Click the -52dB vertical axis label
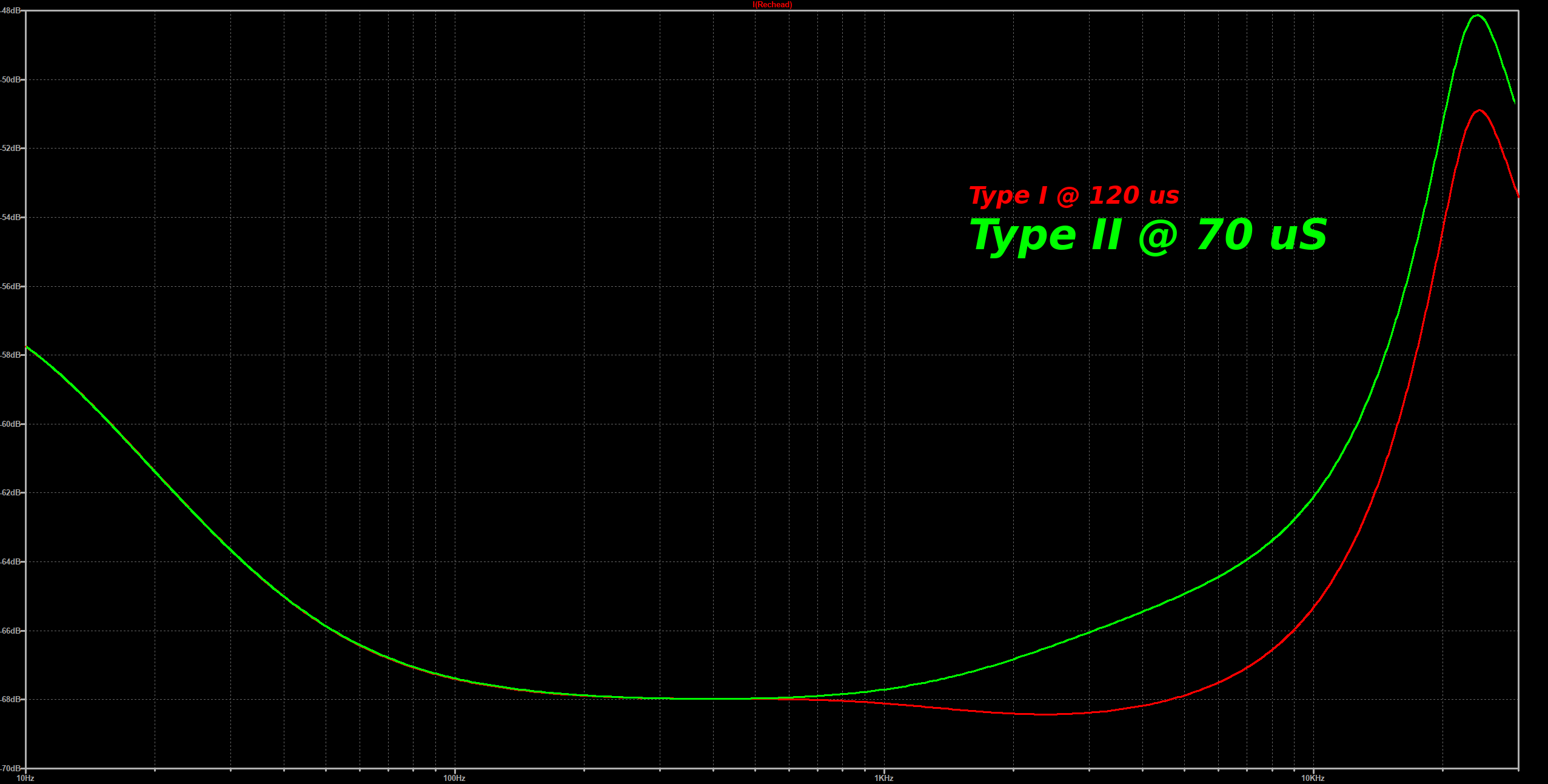 (x=10, y=149)
